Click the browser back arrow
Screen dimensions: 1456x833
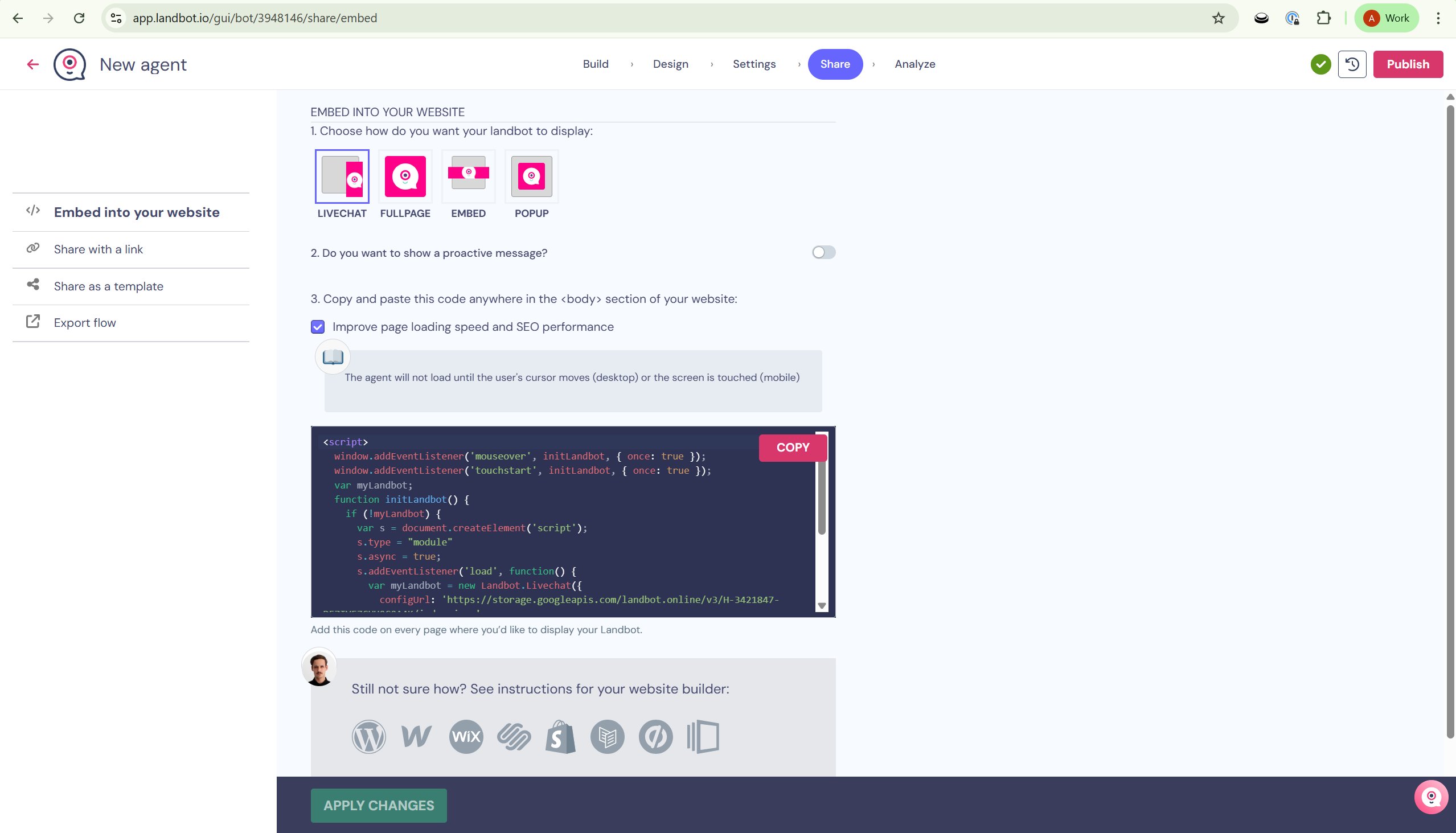[18, 18]
